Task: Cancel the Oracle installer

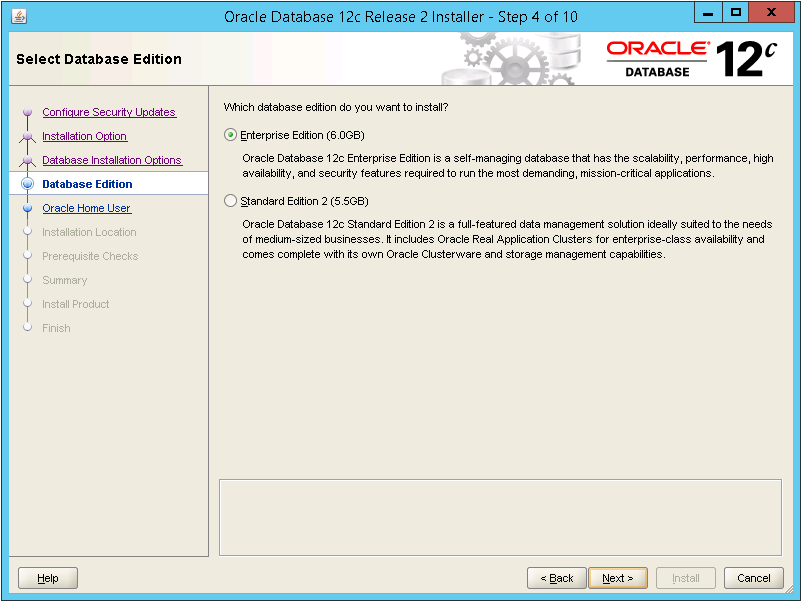Action: pyautogui.click(x=754, y=578)
